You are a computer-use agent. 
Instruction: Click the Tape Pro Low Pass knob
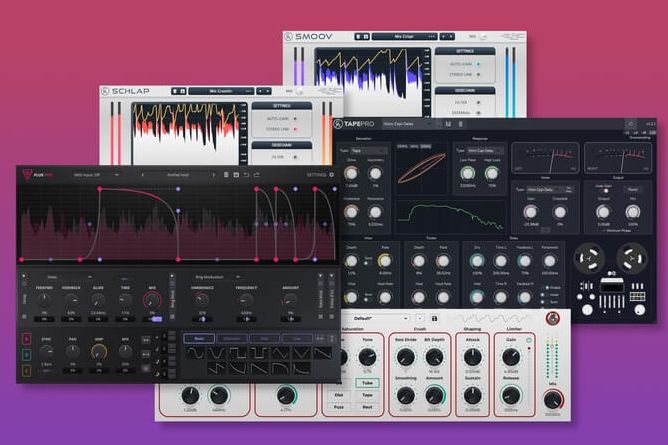(x=467, y=173)
